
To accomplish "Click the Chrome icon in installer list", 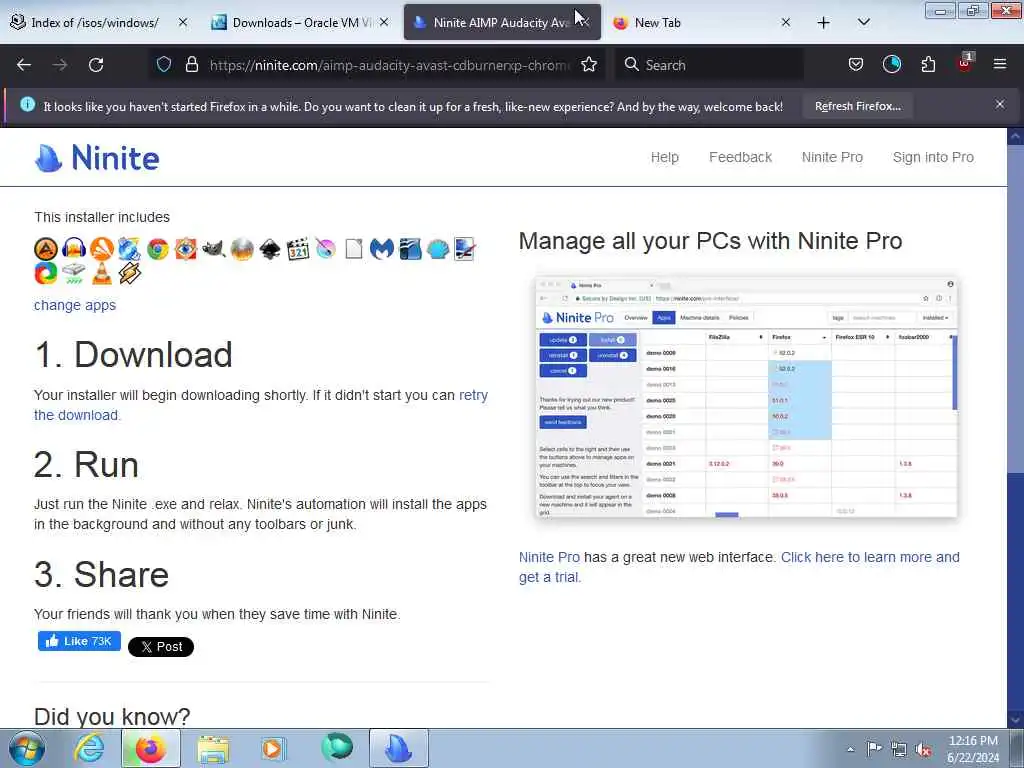I will [x=157, y=249].
